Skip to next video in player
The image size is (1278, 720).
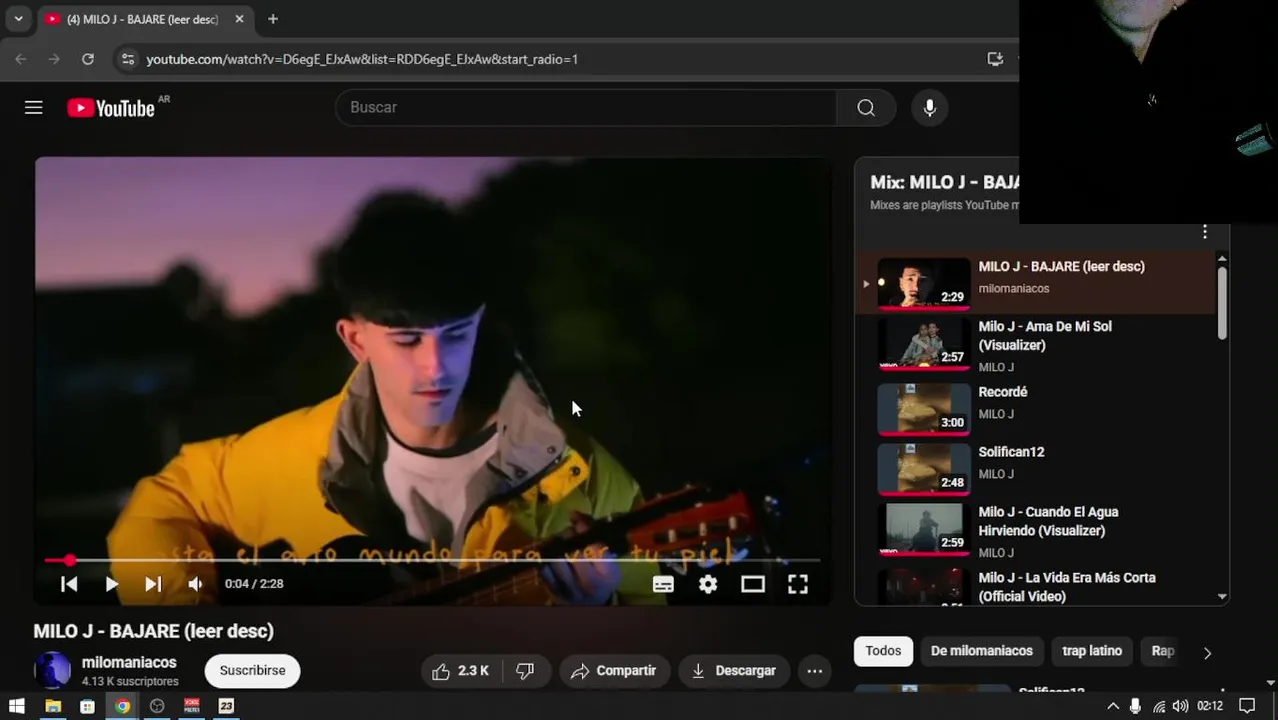pyautogui.click(x=153, y=584)
